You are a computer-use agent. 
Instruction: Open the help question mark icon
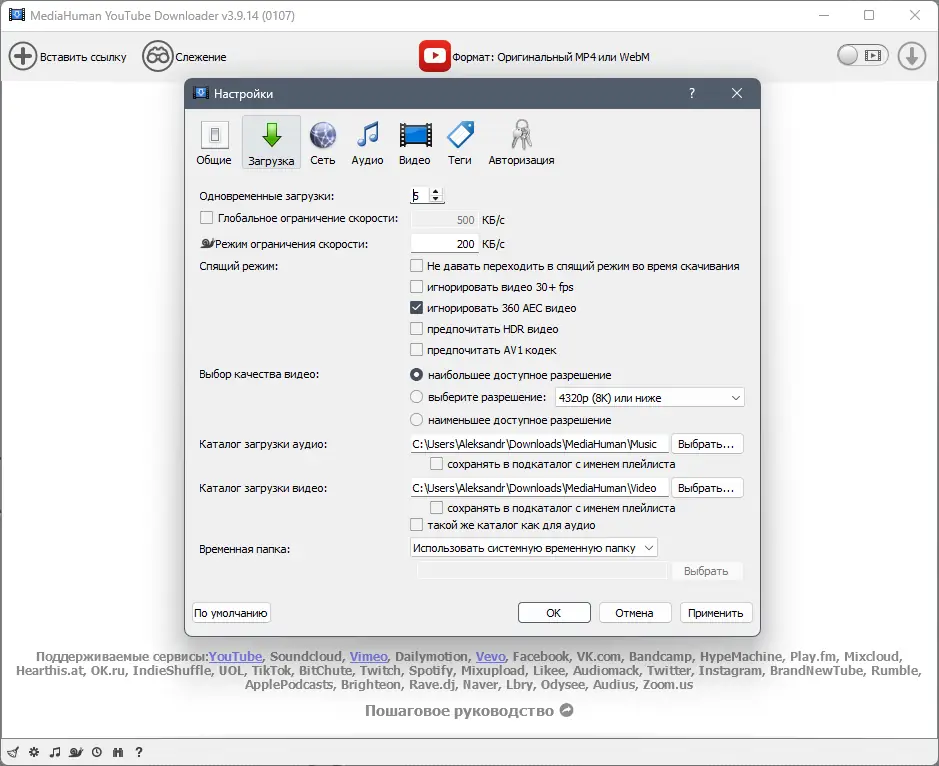(x=138, y=751)
